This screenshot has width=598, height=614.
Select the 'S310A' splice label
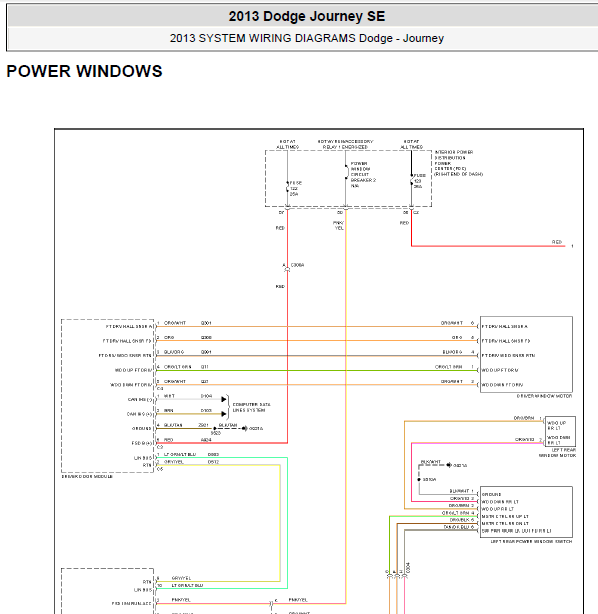point(429,480)
